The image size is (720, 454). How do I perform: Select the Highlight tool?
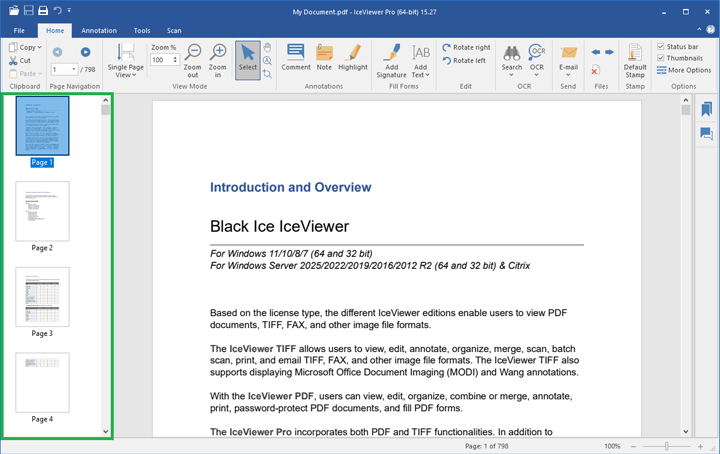click(353, 57)
